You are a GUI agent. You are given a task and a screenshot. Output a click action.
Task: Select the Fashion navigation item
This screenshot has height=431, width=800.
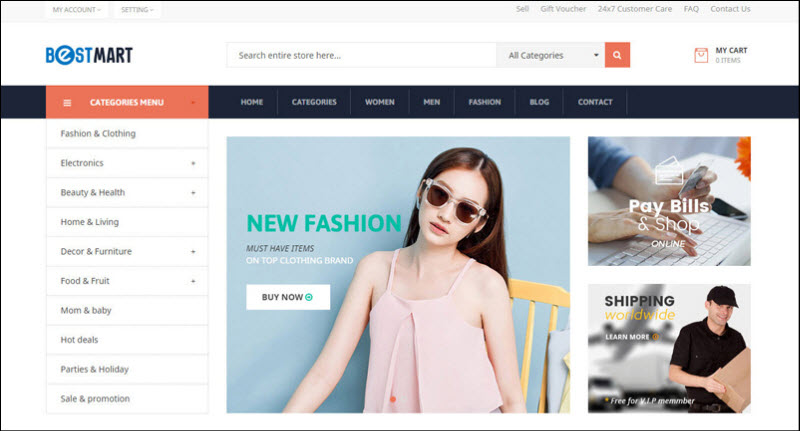pyautogui.click(x=484, y=102)
